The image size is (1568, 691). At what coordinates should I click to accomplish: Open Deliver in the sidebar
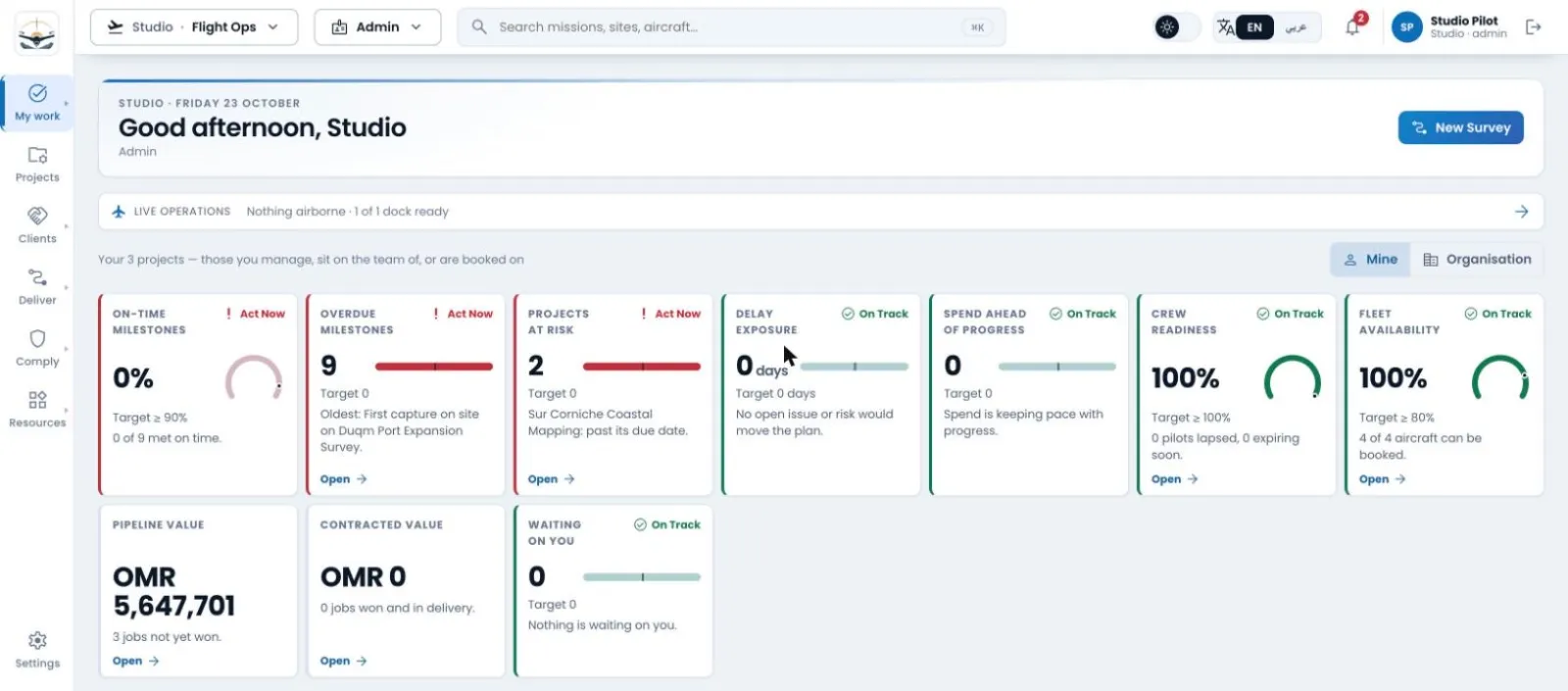tap(37, 287)
